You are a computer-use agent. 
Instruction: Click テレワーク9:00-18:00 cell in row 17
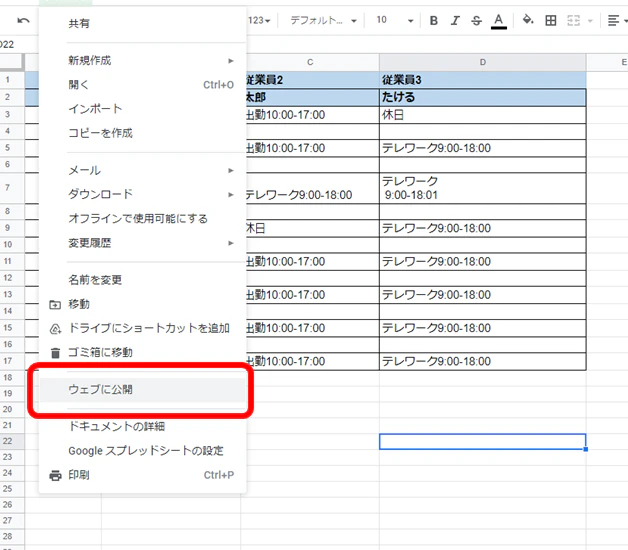coord(483,361)
